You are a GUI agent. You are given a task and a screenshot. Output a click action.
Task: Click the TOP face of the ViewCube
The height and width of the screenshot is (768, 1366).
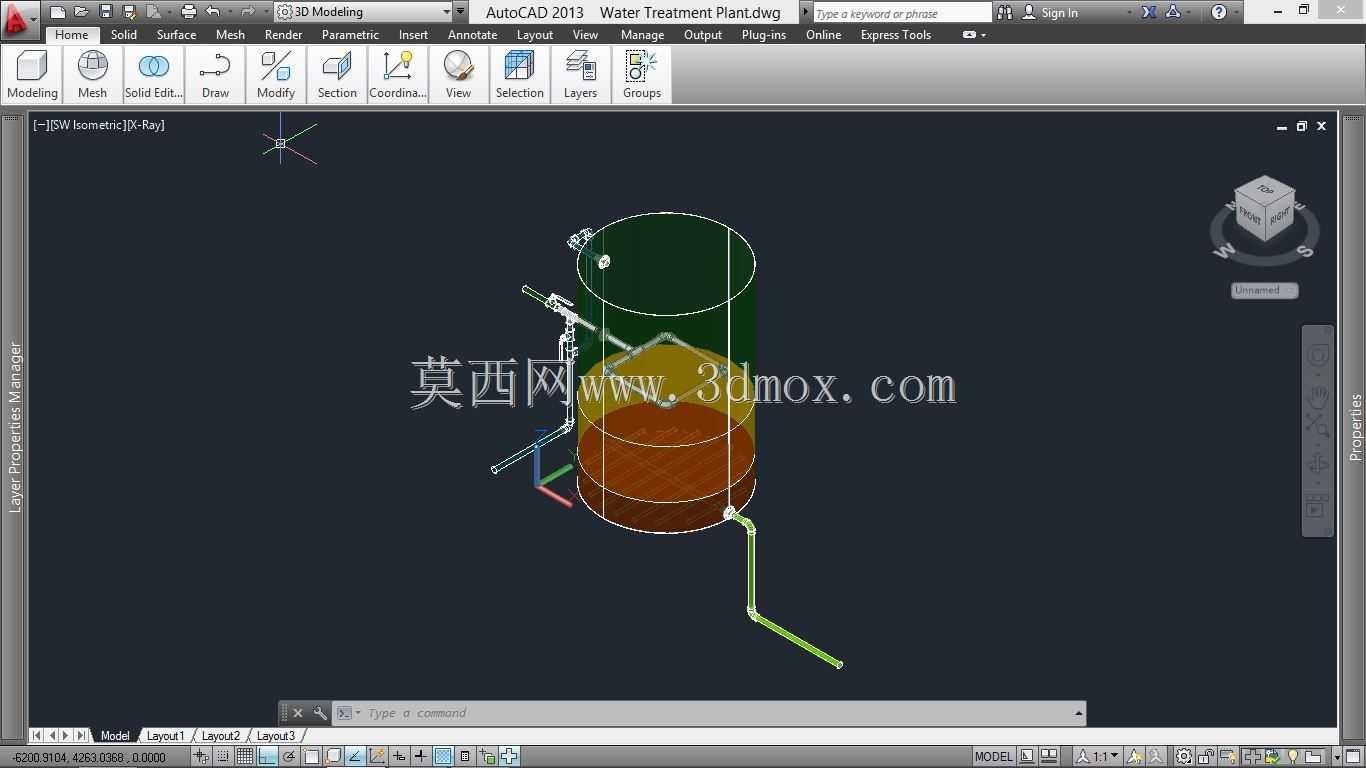[x=1266, y=189]
